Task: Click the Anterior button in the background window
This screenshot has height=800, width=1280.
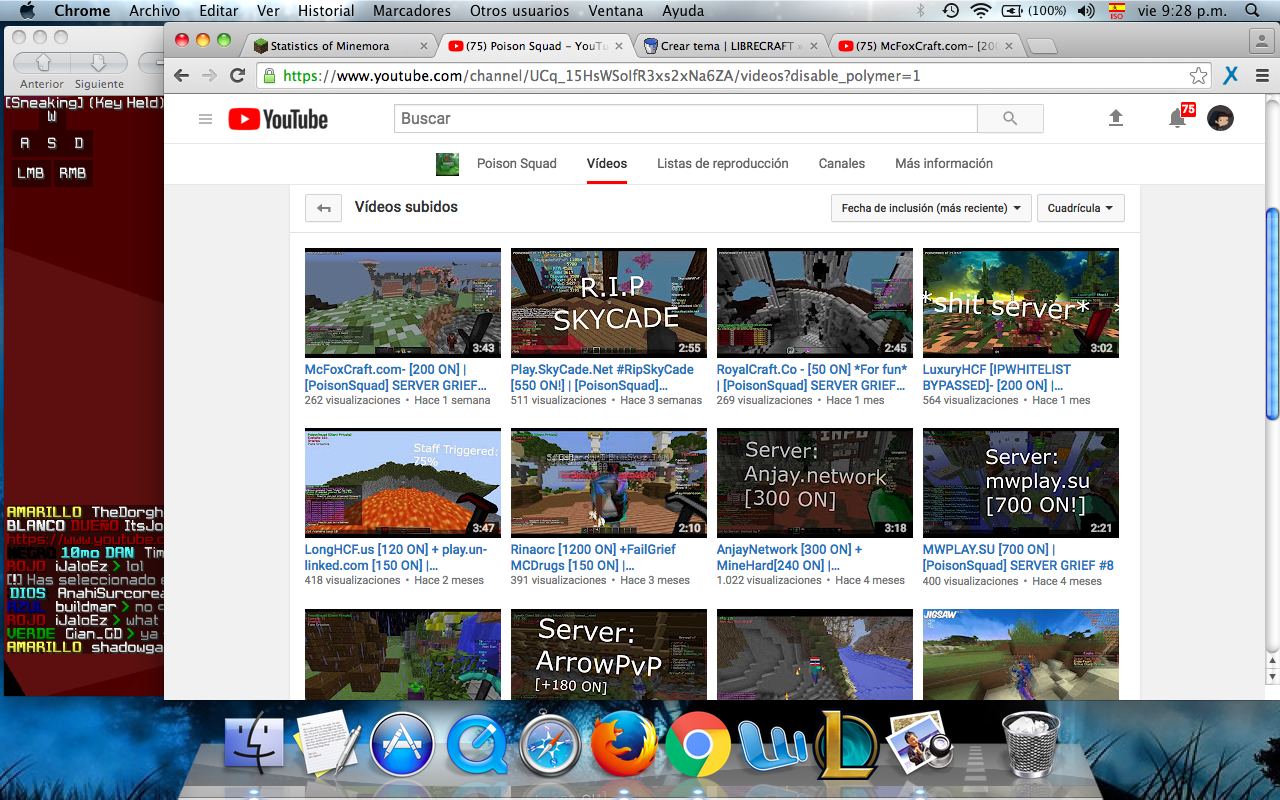Action: point(43,63)
